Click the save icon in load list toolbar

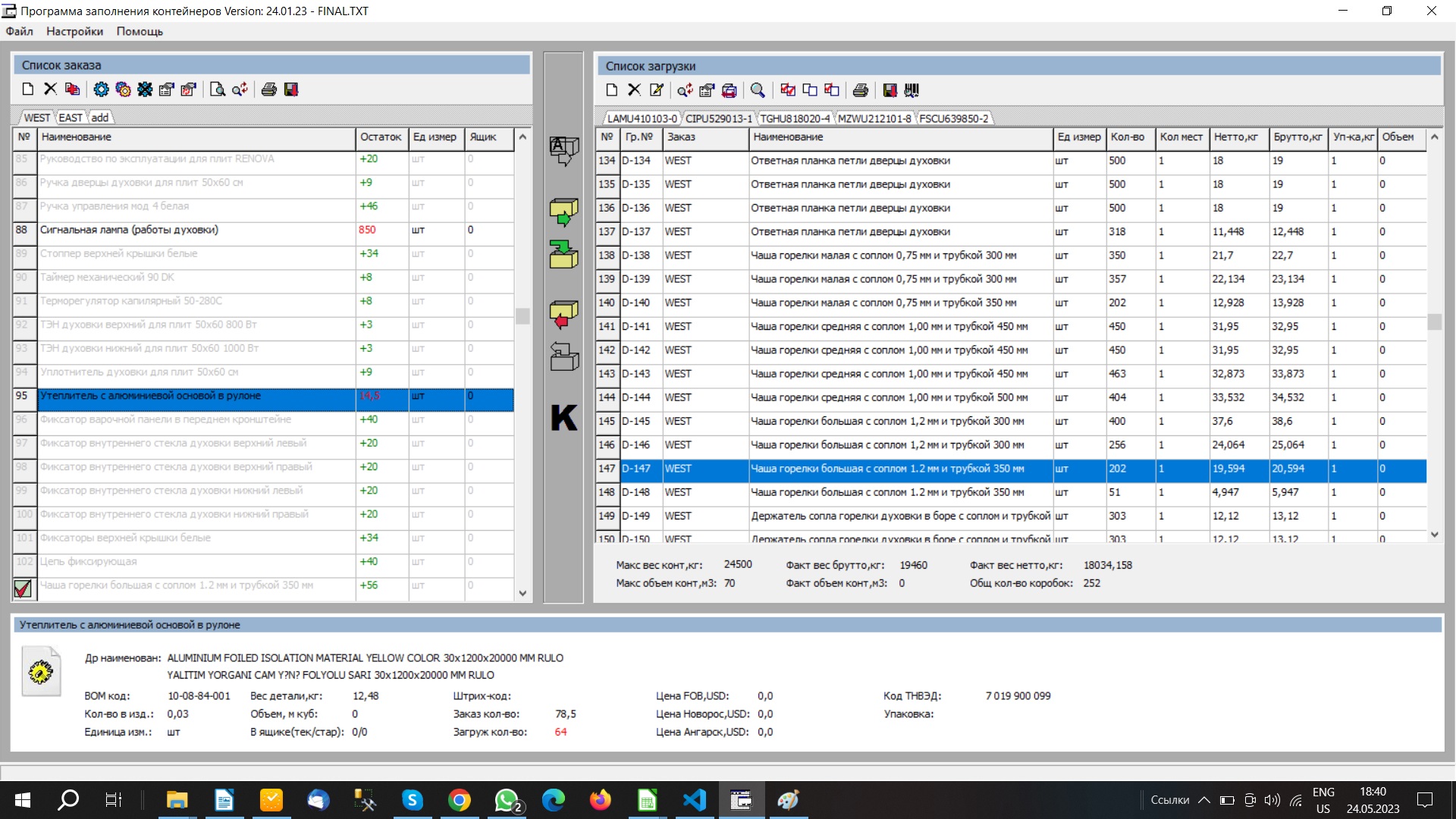[x=890, y=90]
